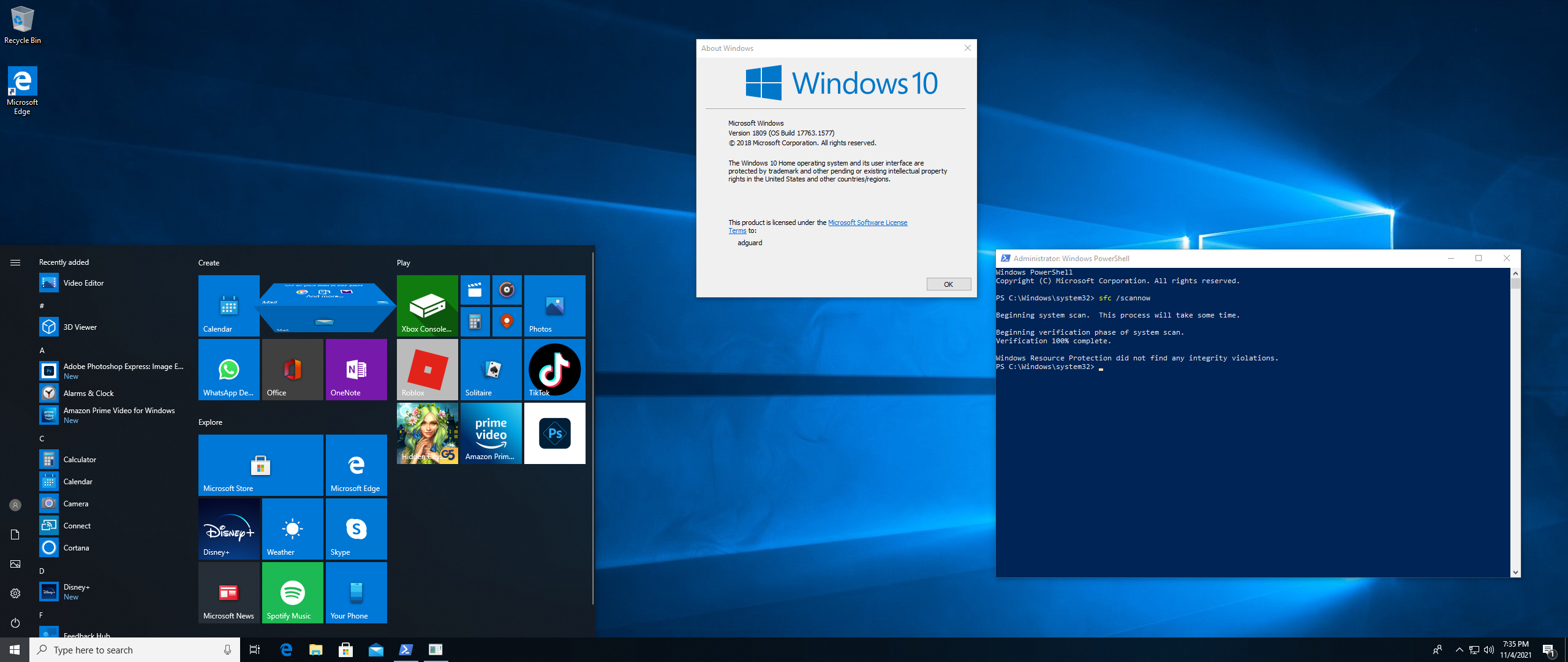The height and width of the screenshot is (662, 1568).
Task: Click OK in About Windows dialog
Action: tap(948, 284)
